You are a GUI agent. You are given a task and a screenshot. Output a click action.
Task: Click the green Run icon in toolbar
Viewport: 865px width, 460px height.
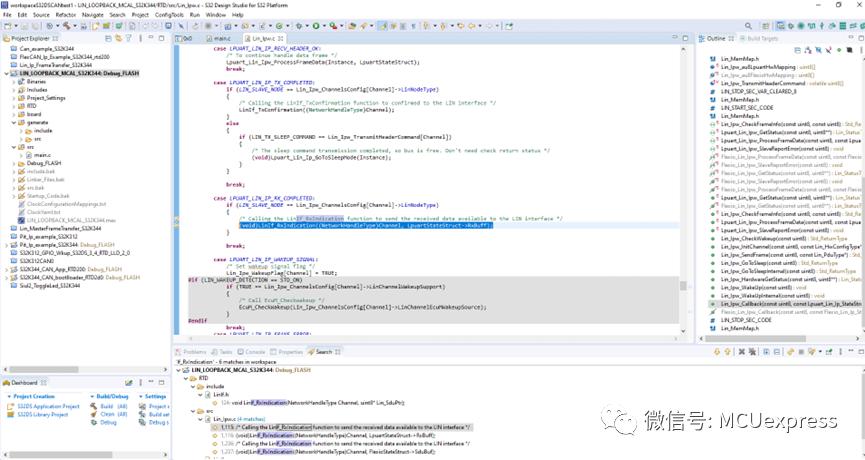pyautogui.click(x=316, y=26)
